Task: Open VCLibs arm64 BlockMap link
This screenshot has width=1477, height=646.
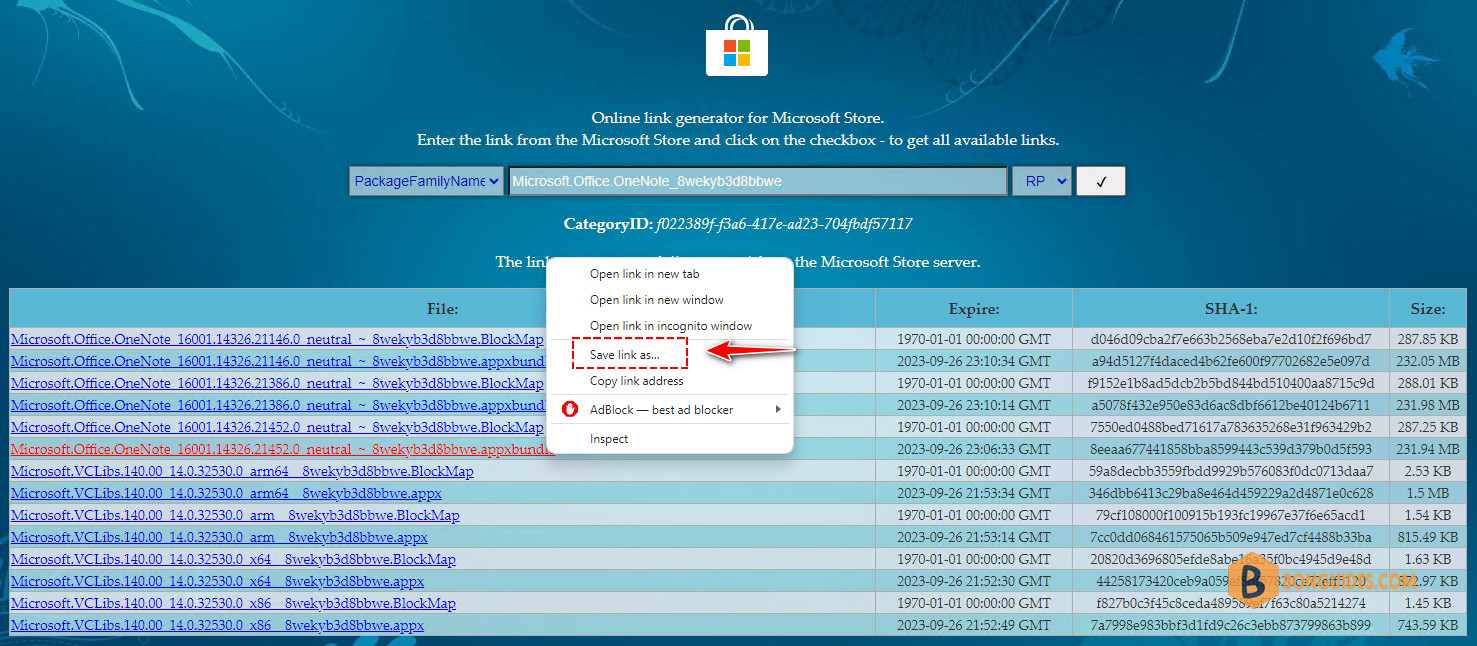Action: point(242,471)
